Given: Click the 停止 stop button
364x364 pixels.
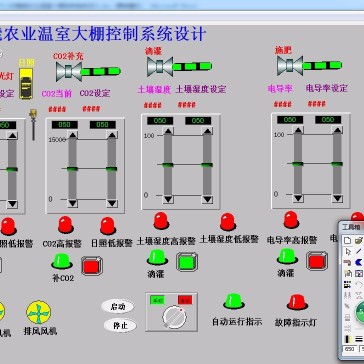Looking at the screenshot, I should [120, 325].
